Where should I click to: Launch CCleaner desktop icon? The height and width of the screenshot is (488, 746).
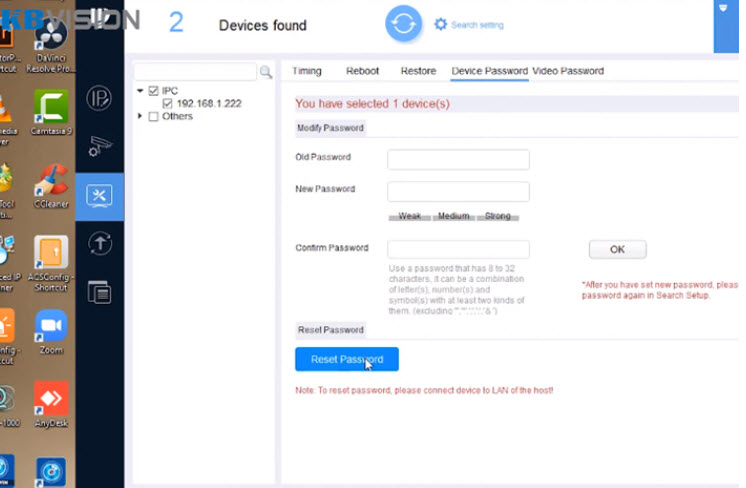tap(51, 186)
